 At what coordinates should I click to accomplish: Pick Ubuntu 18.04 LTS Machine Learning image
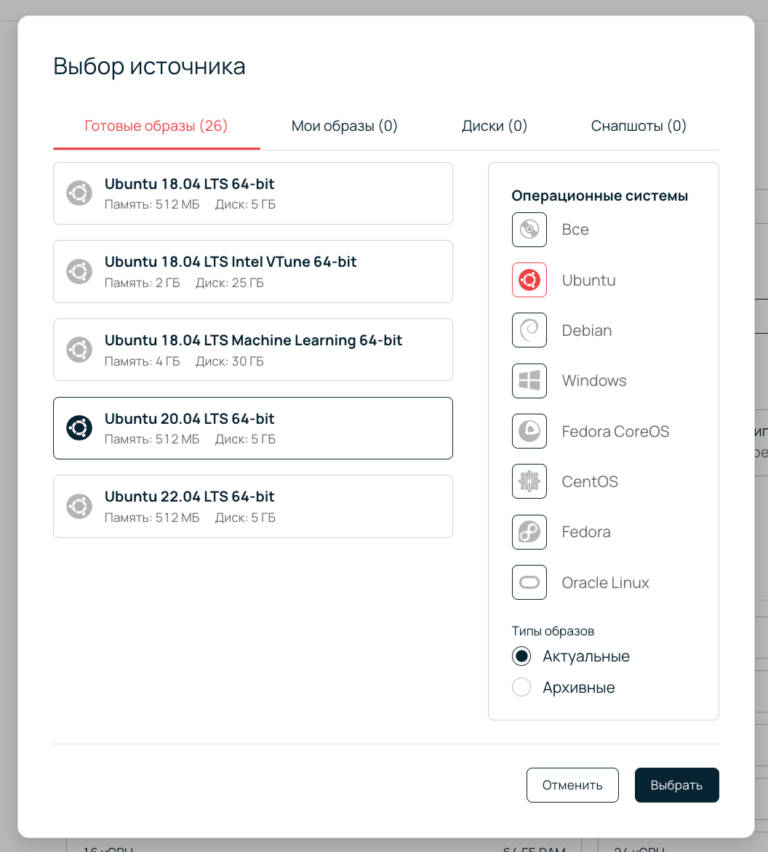click(x=252, y=349)
